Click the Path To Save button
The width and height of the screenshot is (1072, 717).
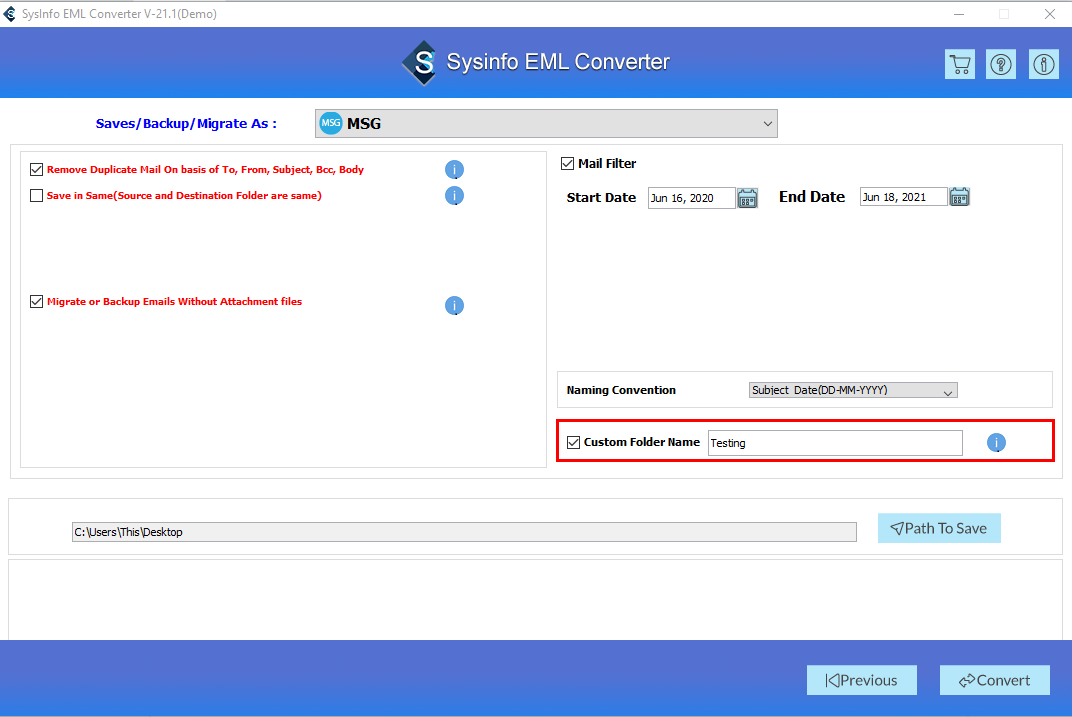(x=938, y=528)
